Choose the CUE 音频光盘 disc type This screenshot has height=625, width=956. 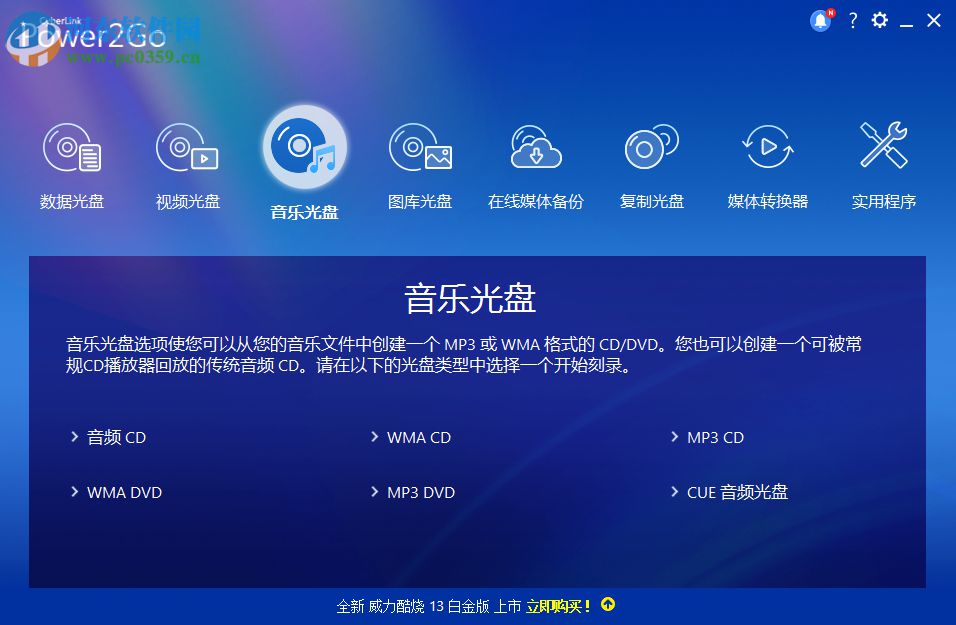coord(738,492)
